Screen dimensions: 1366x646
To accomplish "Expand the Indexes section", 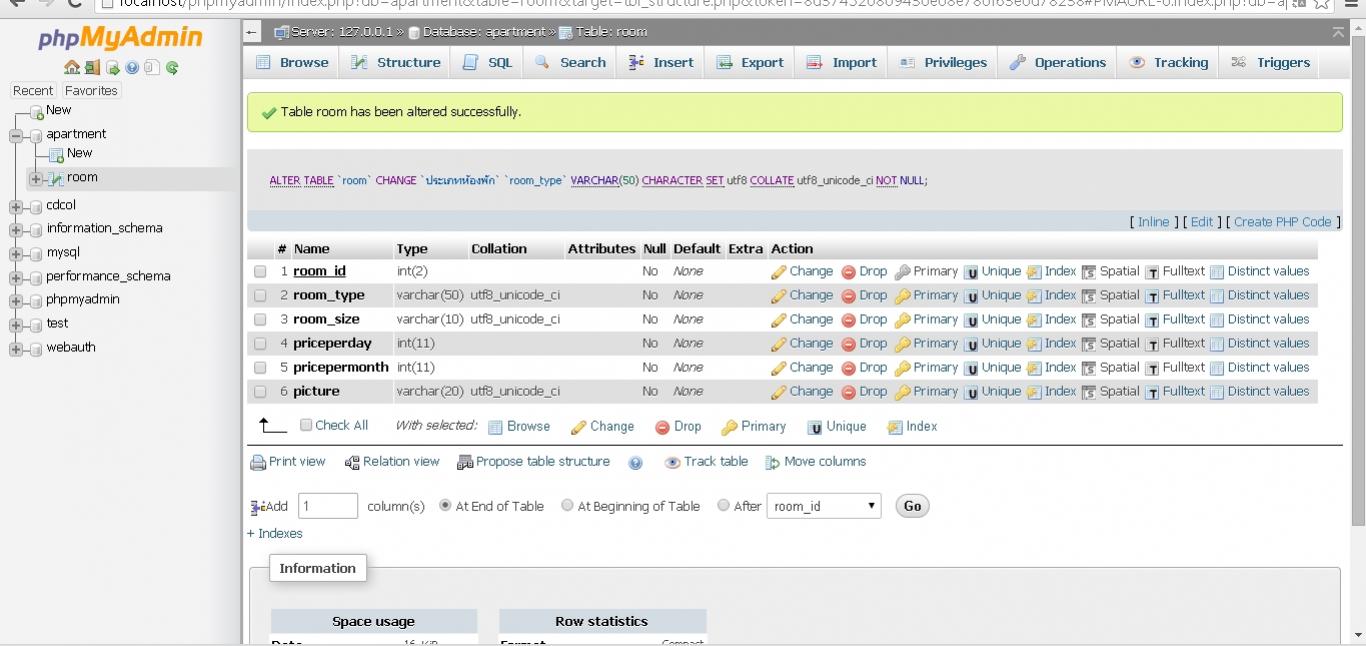I will tap(275, 534).
